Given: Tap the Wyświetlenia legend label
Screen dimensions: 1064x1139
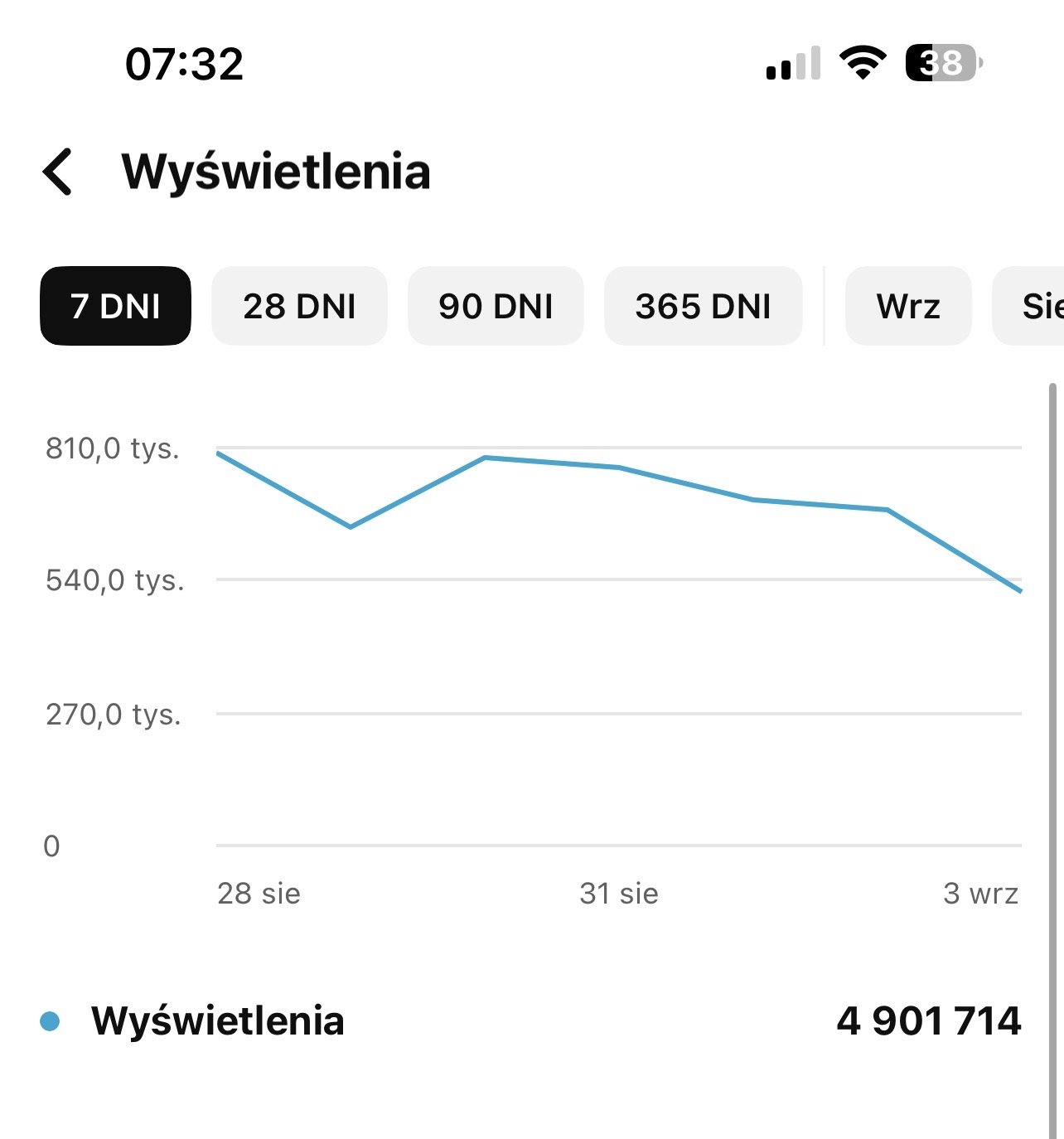Looking at the screenshot, I should tap(218, 1020).
